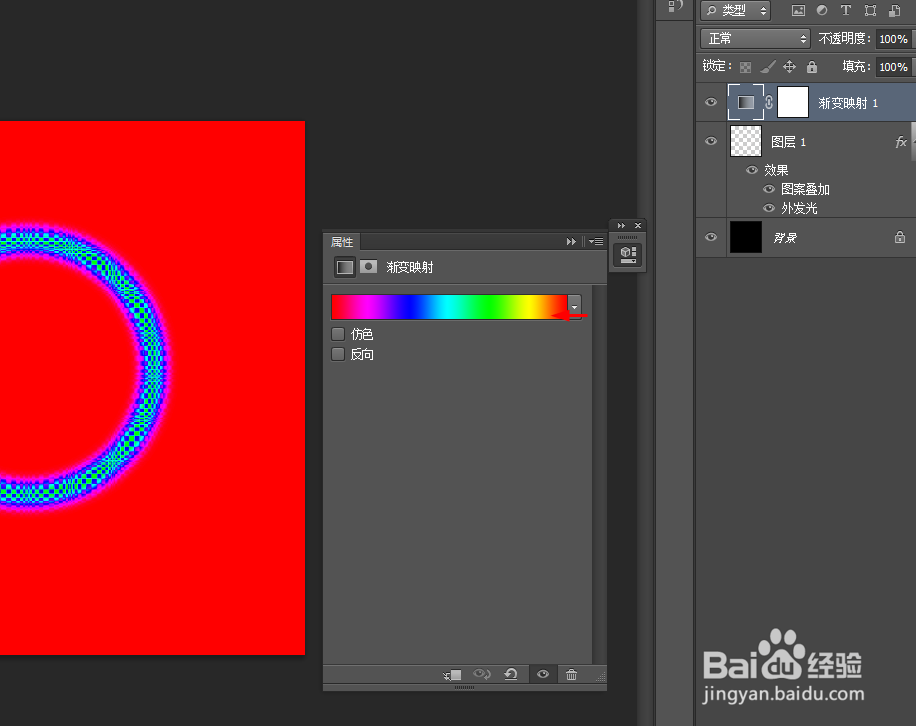Collapse Properties panel with double-arrow icon
This screenshot has height=726, width=916.
[x=571, y=241]
